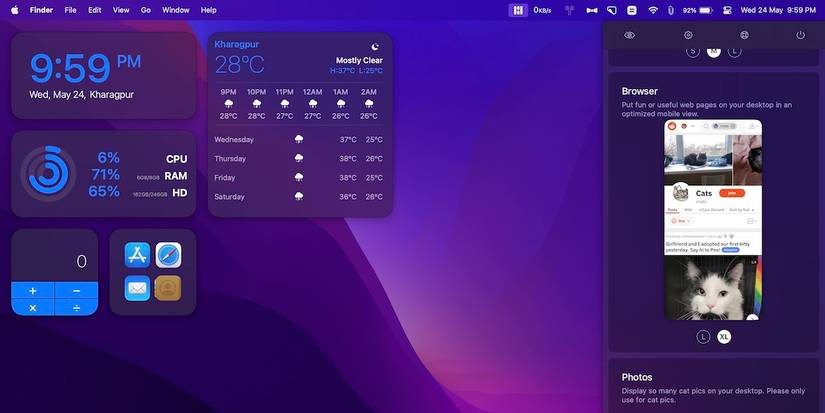
Task: Toggle widget visibility with the eye icon
Action: click(629, 35)
